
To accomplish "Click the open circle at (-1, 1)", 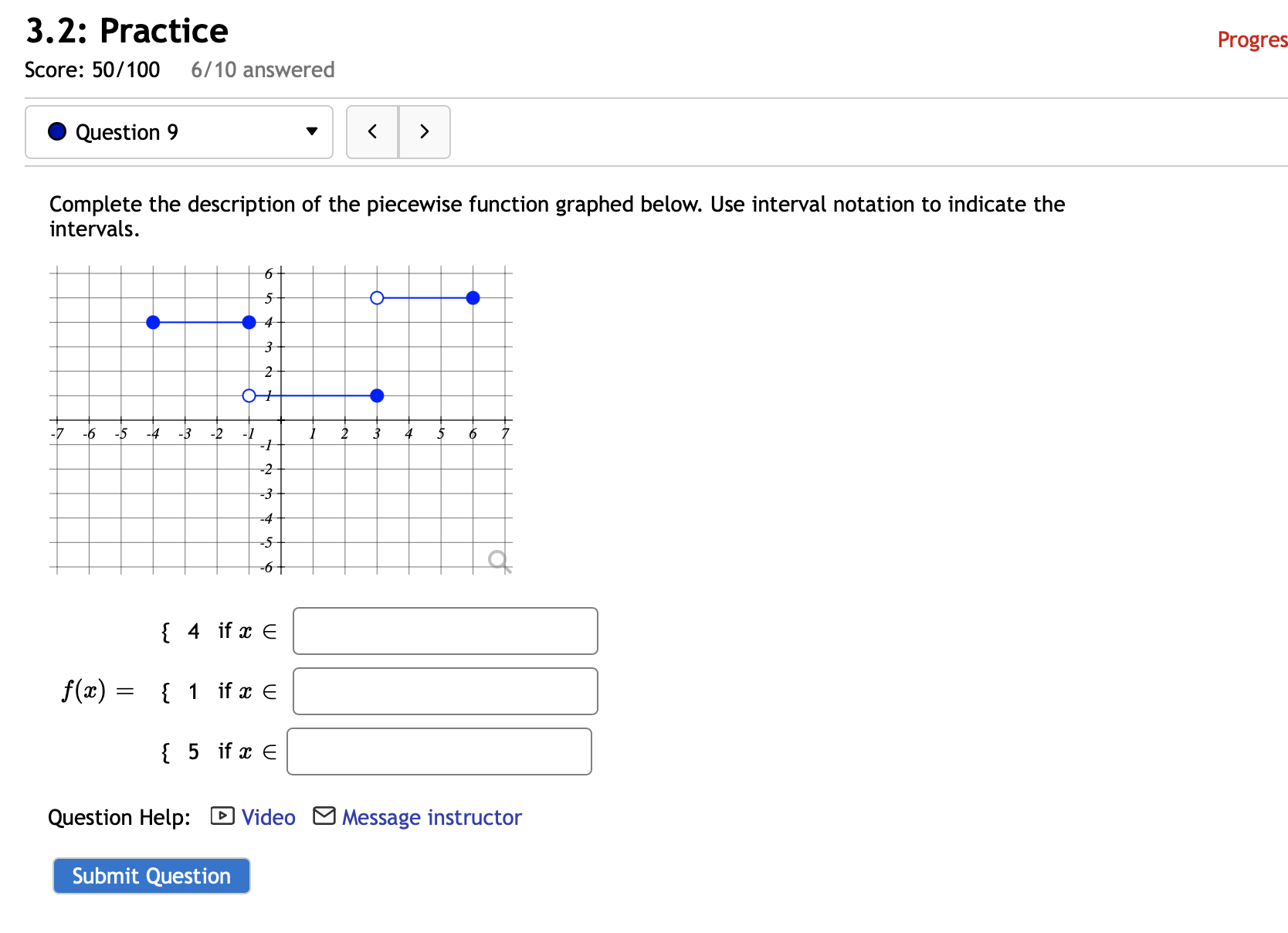I will pos(249,395).
